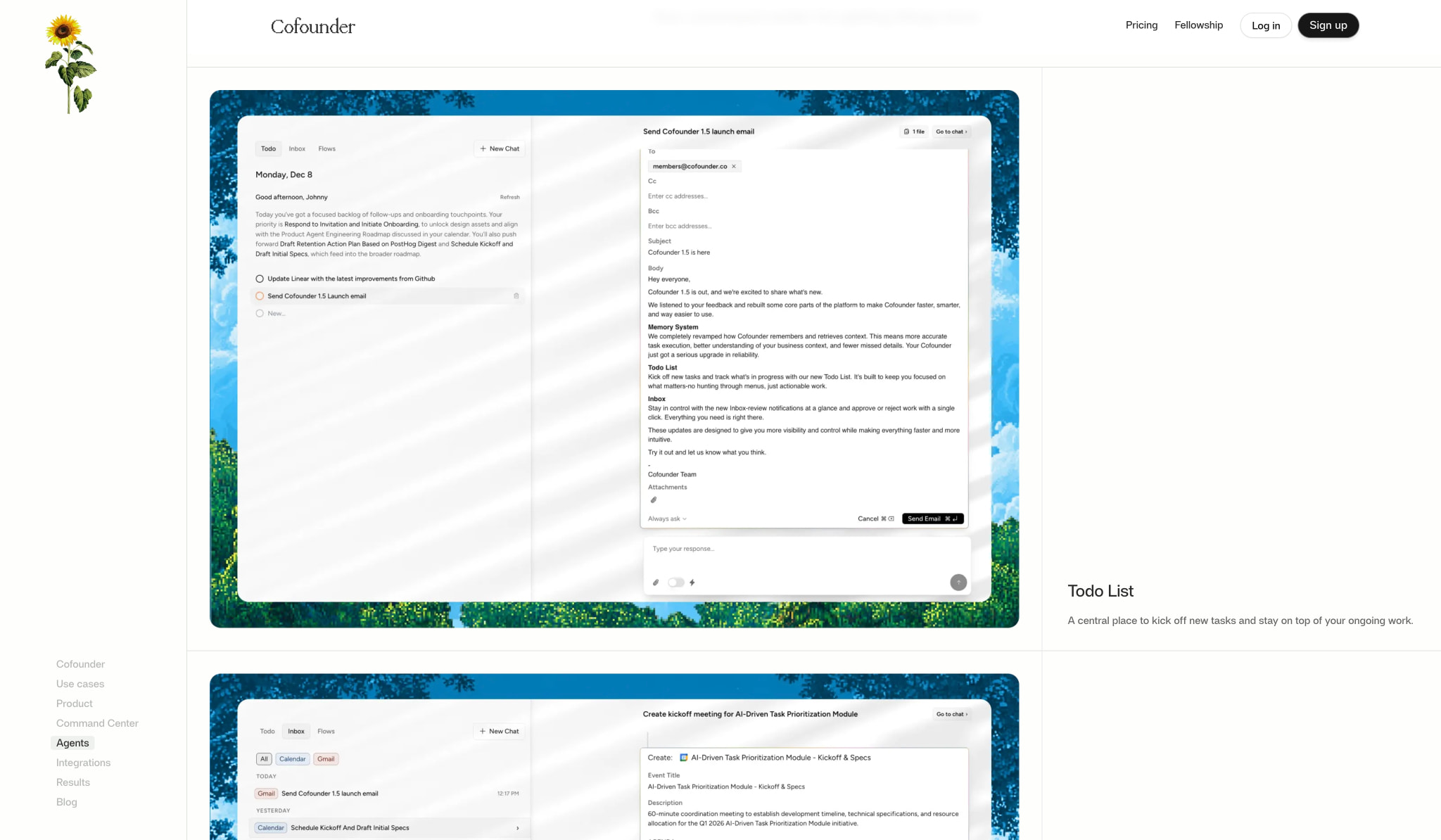Click the trash icon on Send Cofounder 1.5 Launch email
This screenshot has width=1441, height=840.
[516, 296]
